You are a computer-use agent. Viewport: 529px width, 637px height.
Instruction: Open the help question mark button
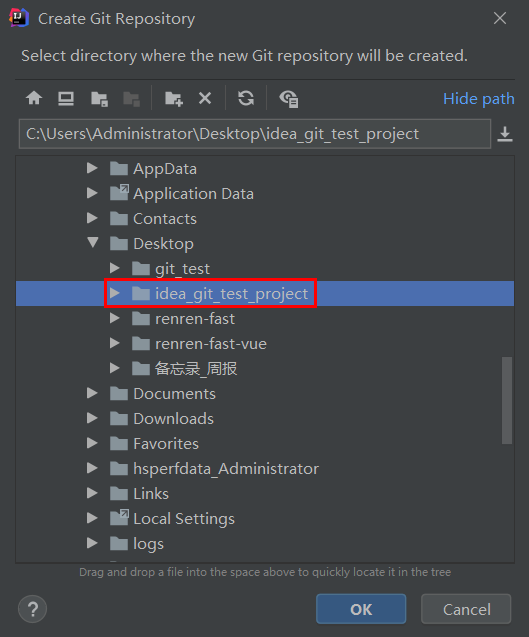(x=33, y=609)
